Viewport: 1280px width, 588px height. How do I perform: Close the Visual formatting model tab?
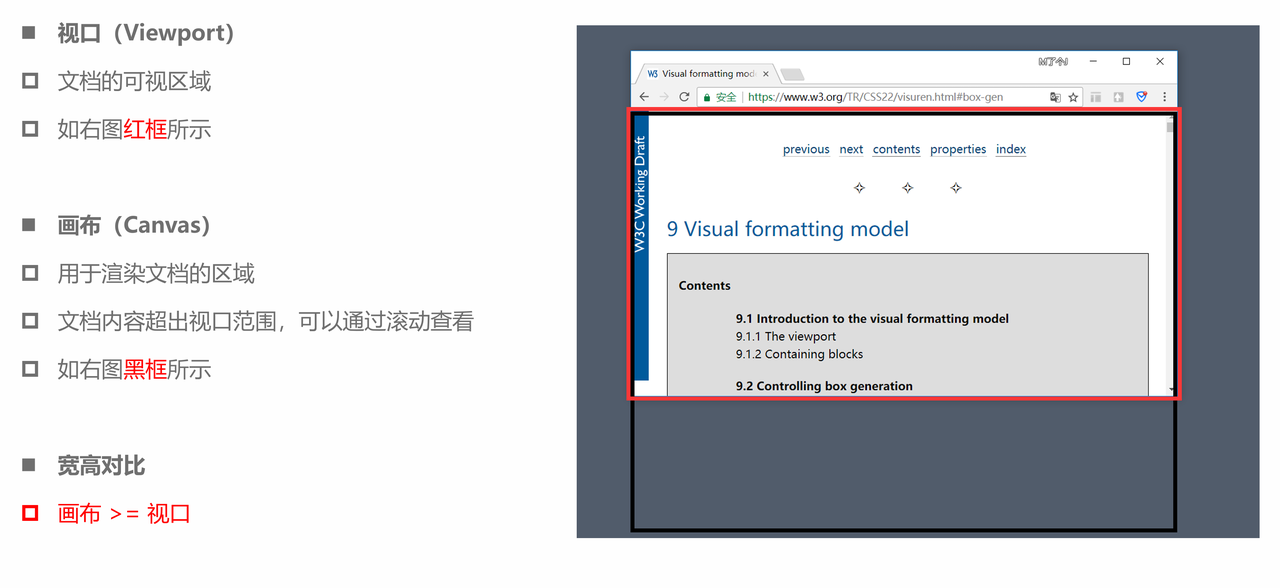point(767,74)
